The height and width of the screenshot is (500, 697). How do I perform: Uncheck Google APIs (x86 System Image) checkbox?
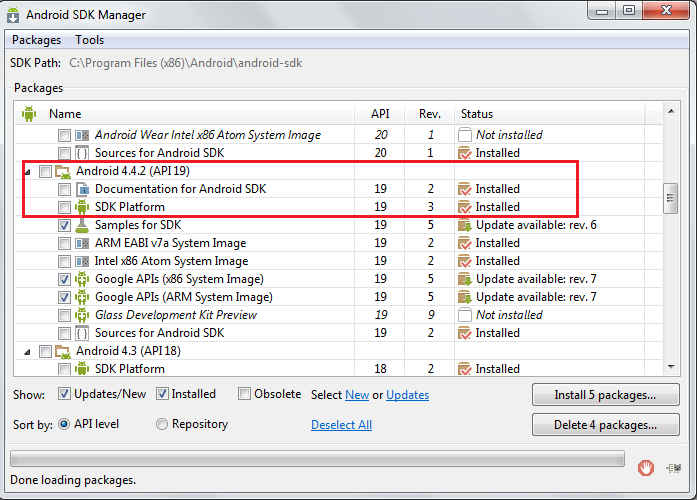pos(64,279)
